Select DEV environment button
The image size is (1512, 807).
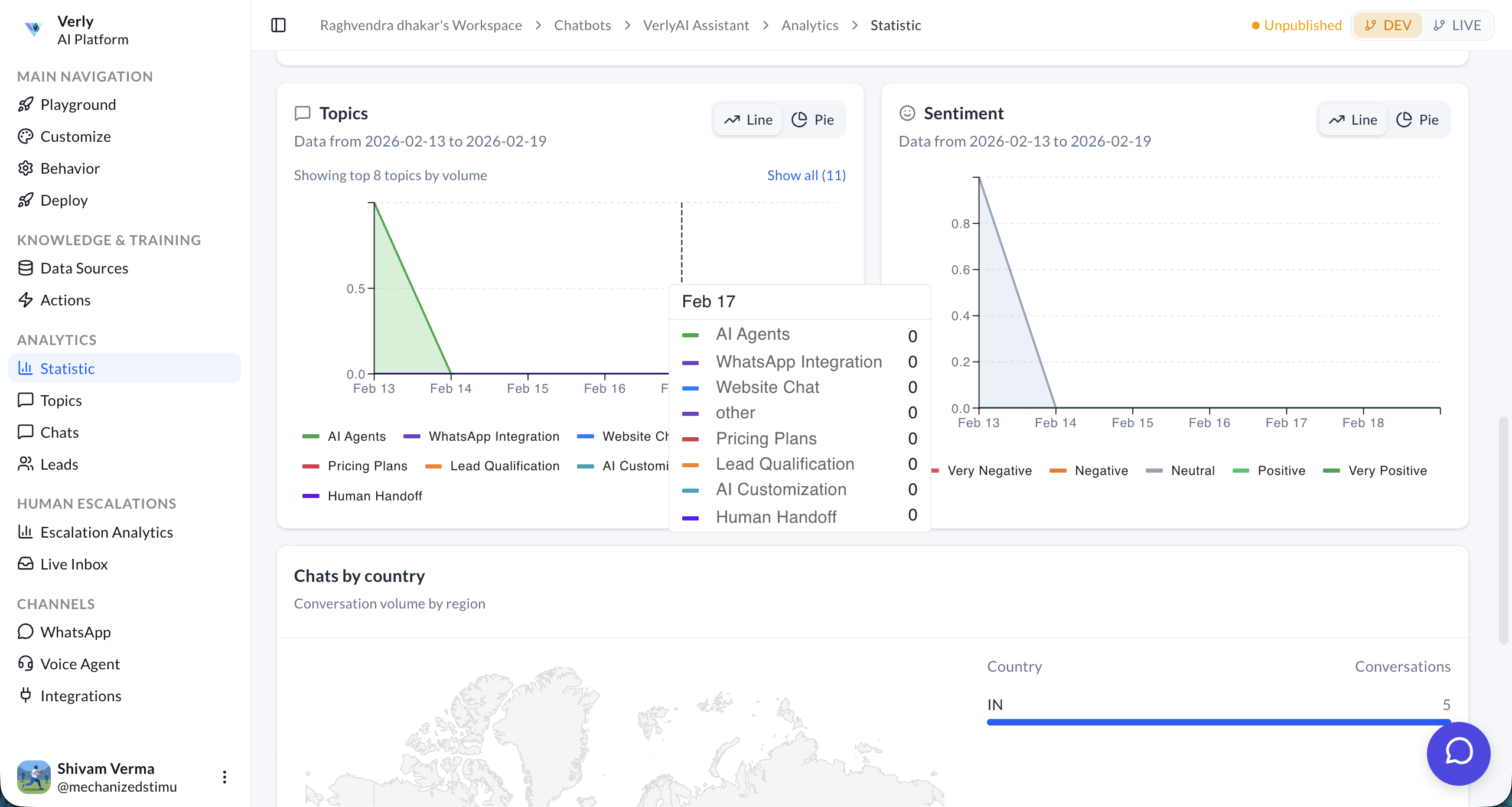click(x=1387, y=25)
